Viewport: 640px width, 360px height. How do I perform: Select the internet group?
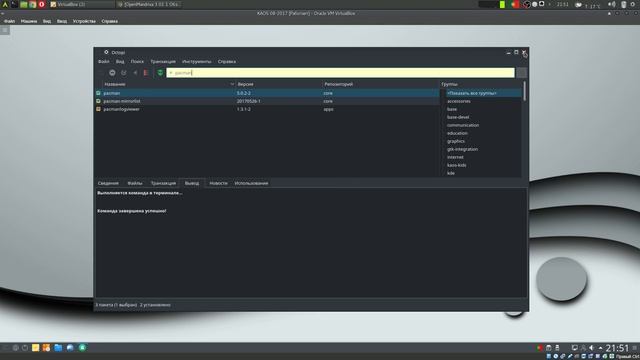[x=455, y=157]
